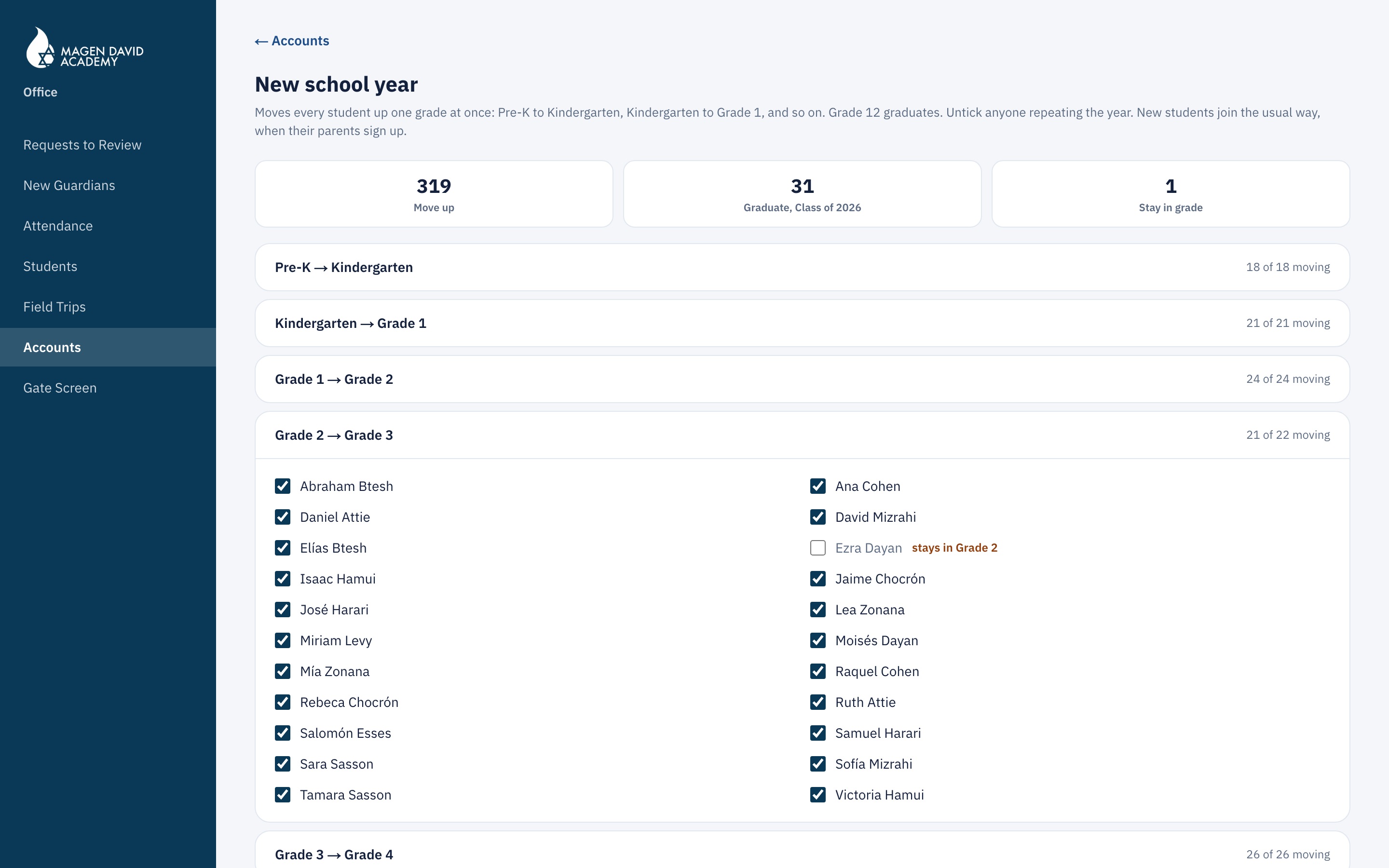Go back via the Accounts link
This screenshot has width=1389, height=868.
(x=292, y=41)
